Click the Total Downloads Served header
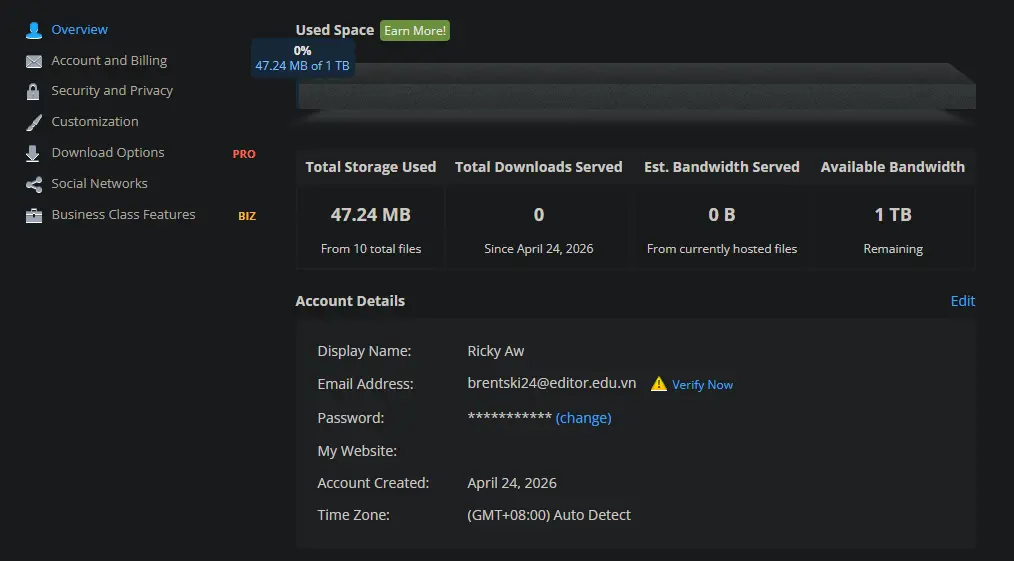Image resolution: width=1014 pixels, height=561 pixels. tap(539, 167)
